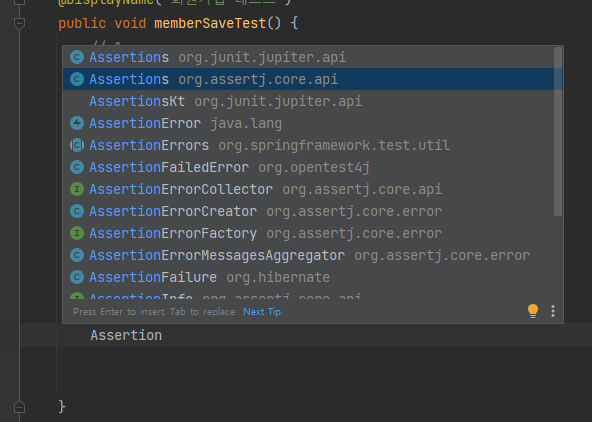592x422 pixels.
Task: Click the completion list vertical scrollbar
Action: (558, 131)
